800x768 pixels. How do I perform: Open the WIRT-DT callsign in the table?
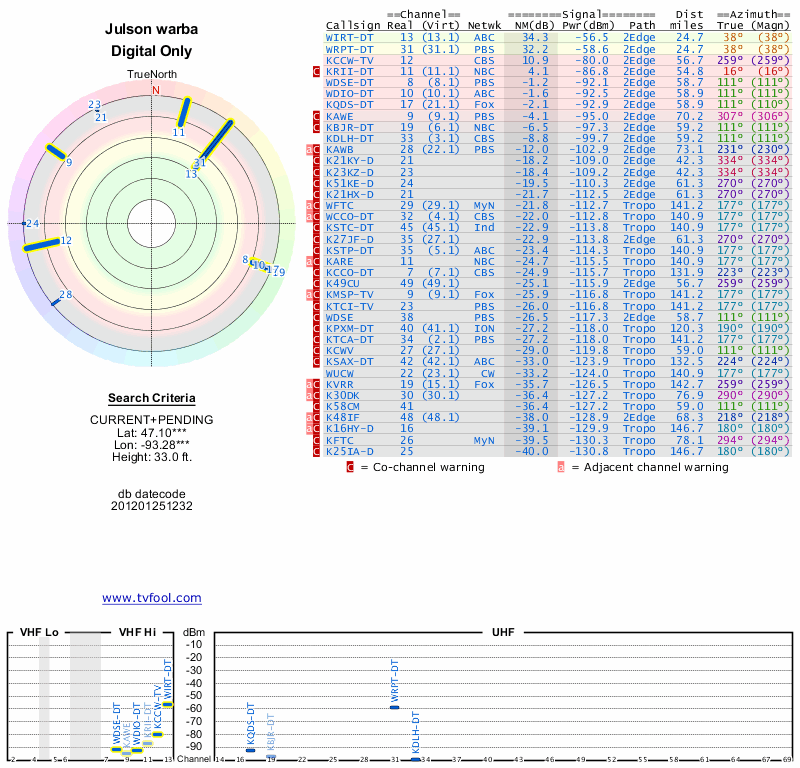pyautogui.click(x=349, y=38)
